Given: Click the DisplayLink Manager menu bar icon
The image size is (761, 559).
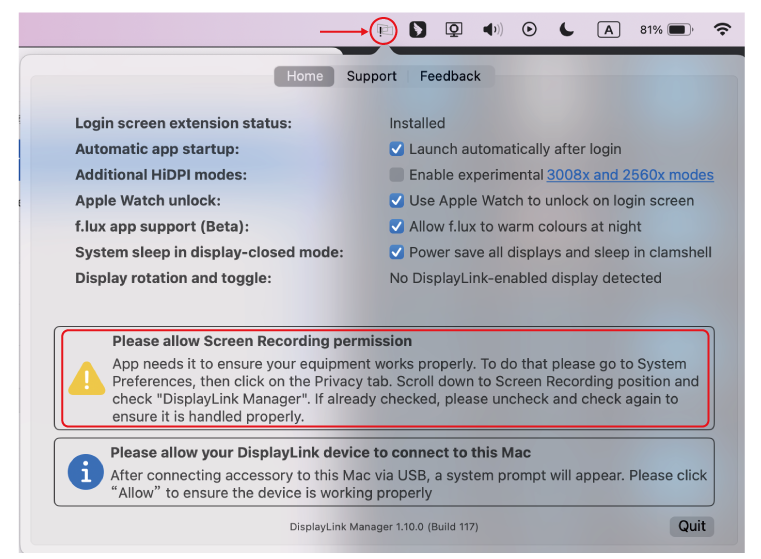Looking at the screenshot, I should [384, 30].
